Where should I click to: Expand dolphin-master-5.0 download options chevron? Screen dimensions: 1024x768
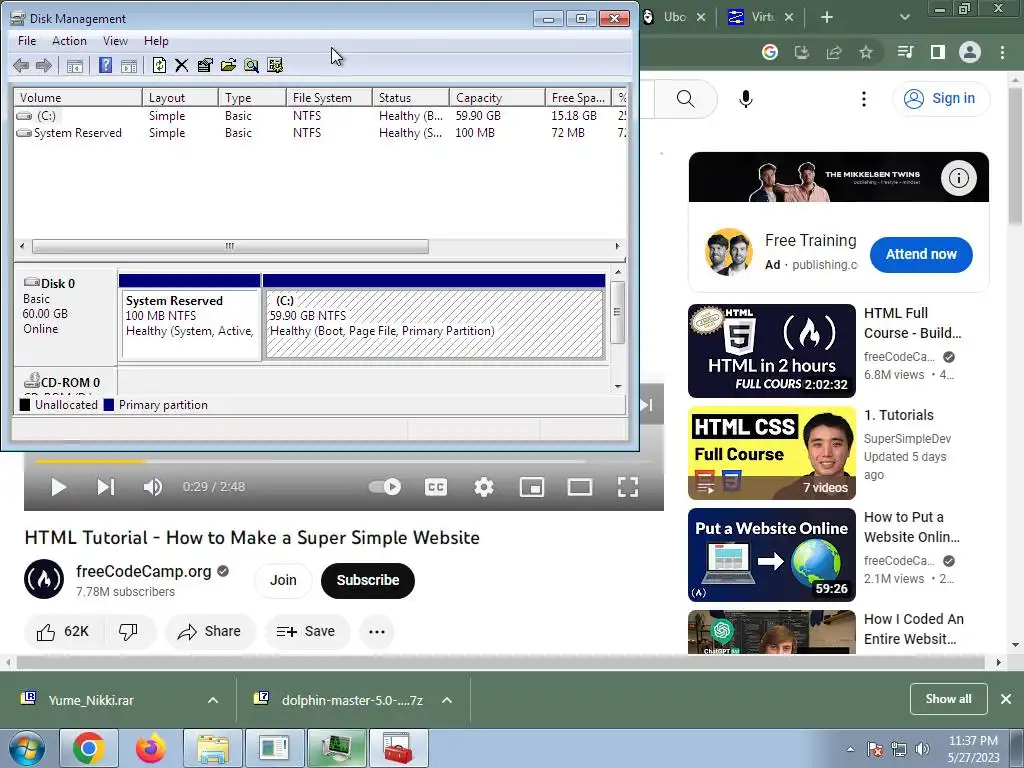(447, 700)
